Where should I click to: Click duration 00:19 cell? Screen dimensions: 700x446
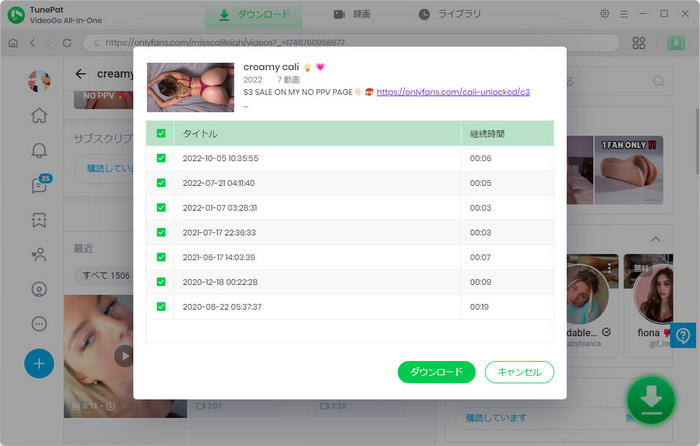pos(507,307)
